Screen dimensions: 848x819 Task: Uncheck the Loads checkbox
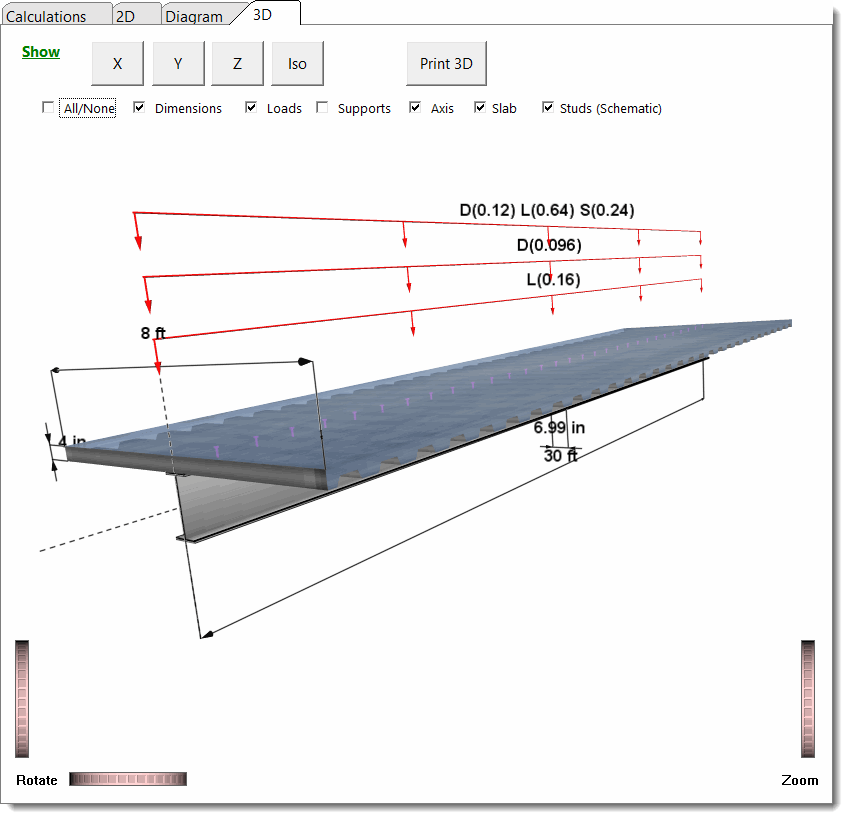tap(250, 107)
